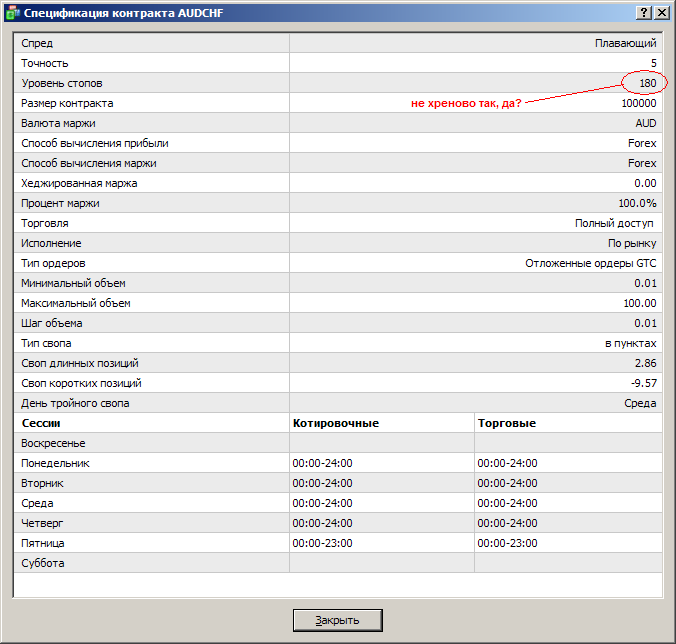Viewport: 676px width, 644px height.
Task: Select the Воскресенье session row
Action: pos(338,443)
